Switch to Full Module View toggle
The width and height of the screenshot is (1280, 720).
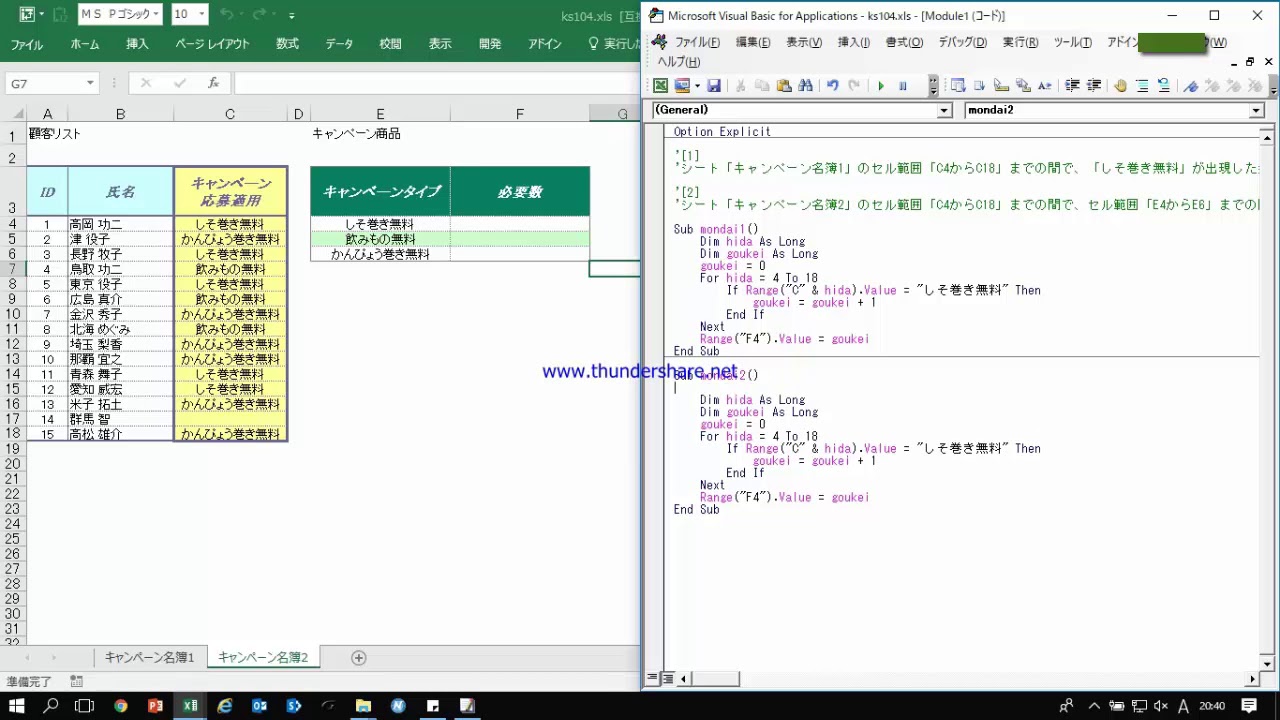[x=668, y=679]
